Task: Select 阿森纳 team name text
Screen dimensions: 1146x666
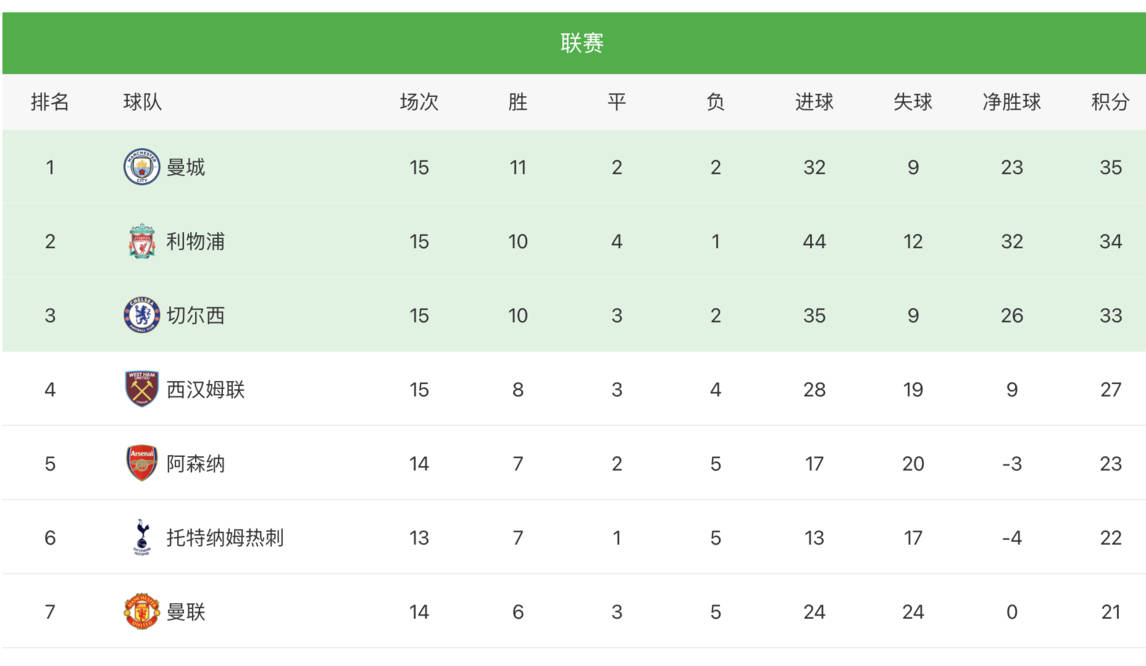Action: (x=195, y=463)
